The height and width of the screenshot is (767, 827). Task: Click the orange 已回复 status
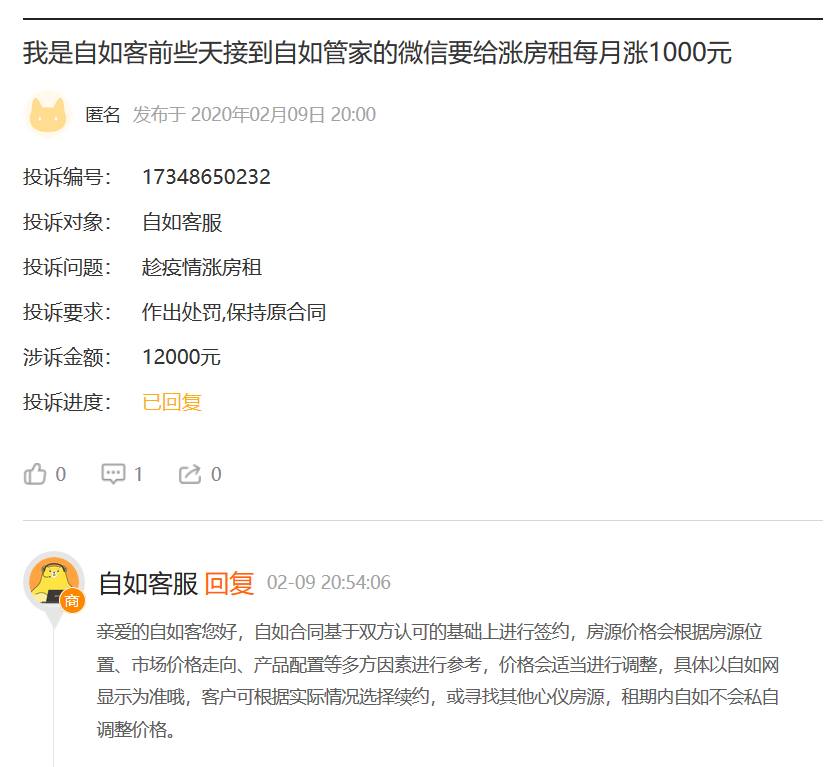(x=172, y=402)
